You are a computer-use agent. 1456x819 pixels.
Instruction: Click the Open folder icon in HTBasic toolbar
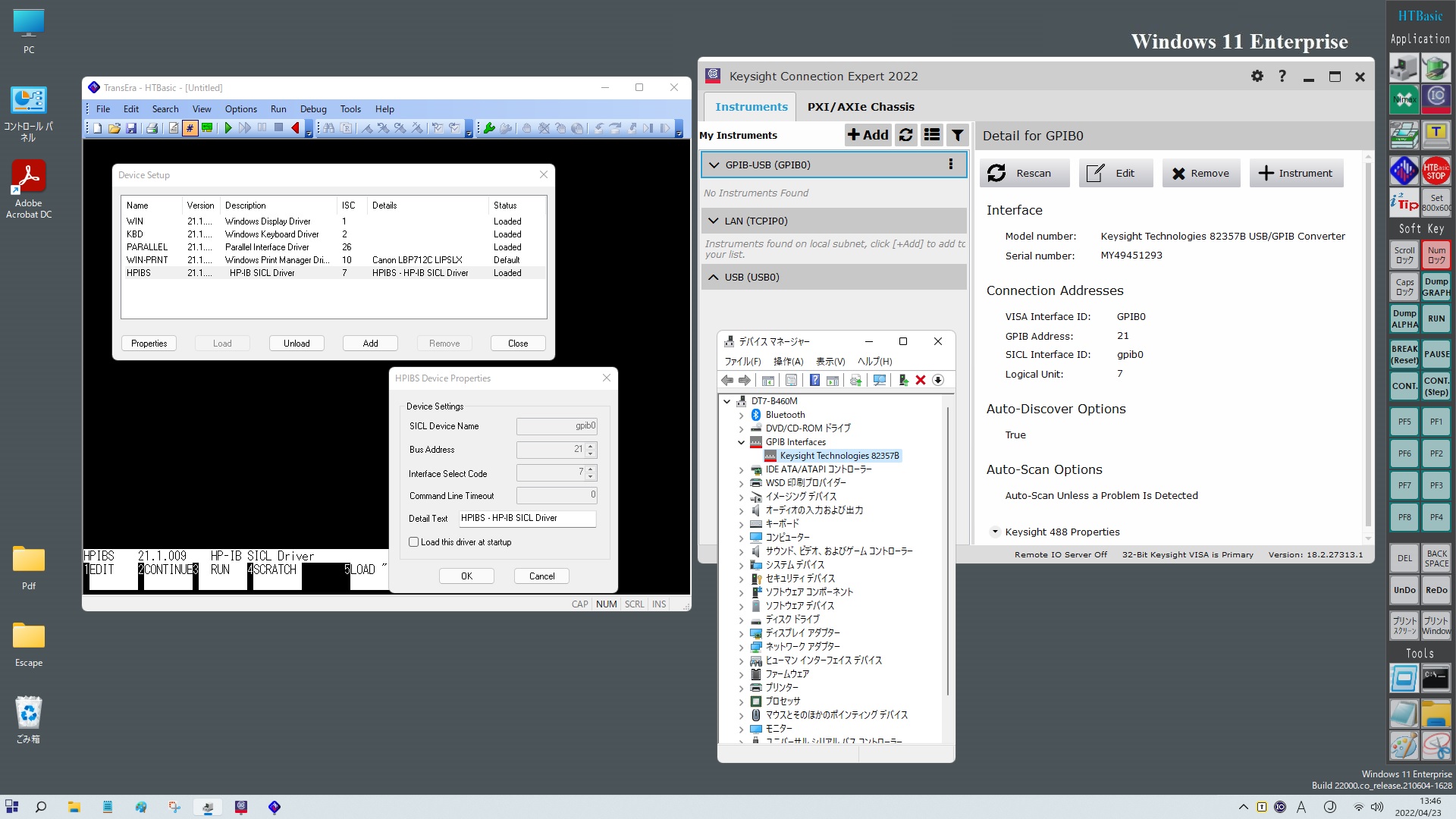click(115, 128)
